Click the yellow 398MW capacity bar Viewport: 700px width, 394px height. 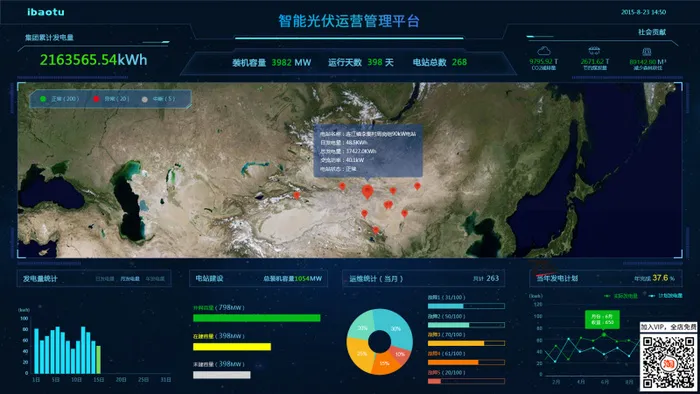(232, 347)
